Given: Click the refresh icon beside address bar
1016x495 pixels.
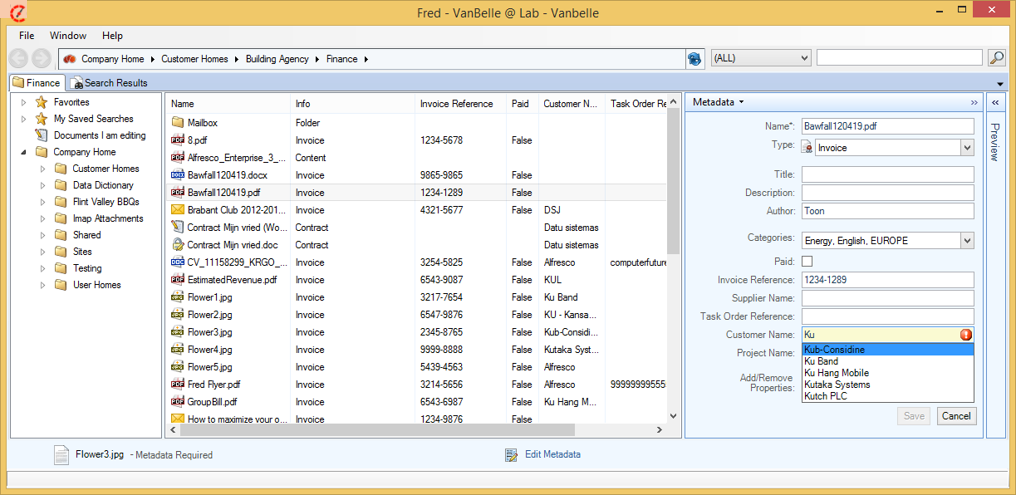Looking at the screenshot, I should [695, 59].
